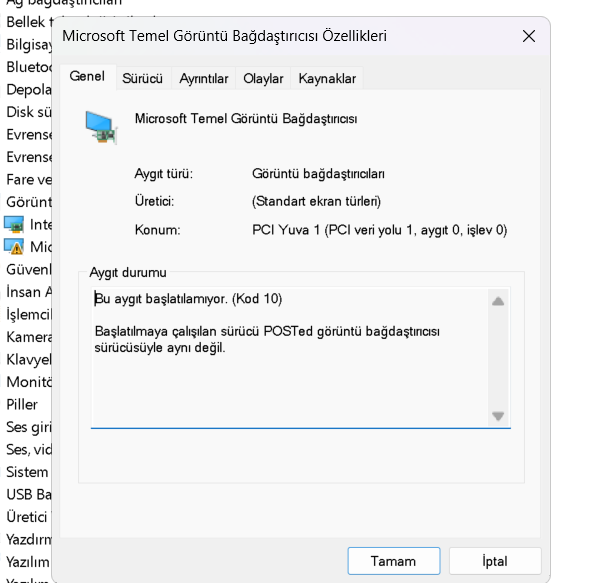Click the 'Görüntü bağdaştırıcıları' device type value
This screenshot has width=616, height=583.
(318, 173)
